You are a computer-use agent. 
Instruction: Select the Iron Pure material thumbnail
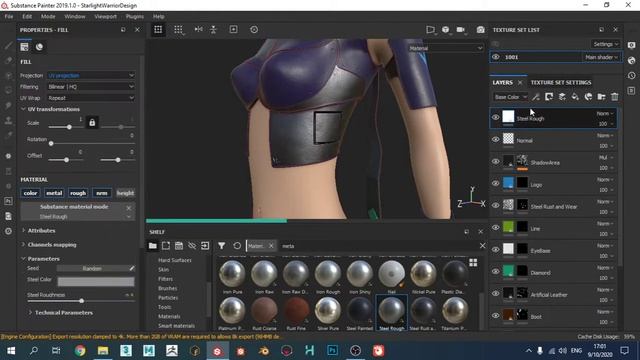click(x=232, y=277)
